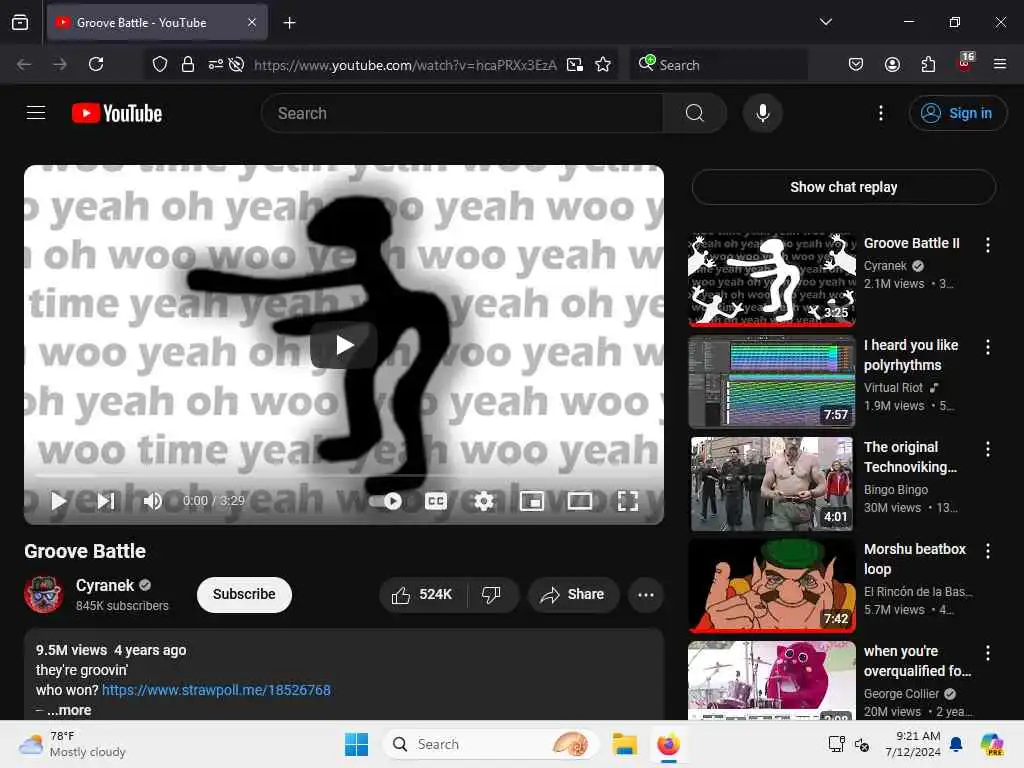Open the player settings gear
The height and width of the screenshot is (768, 1024).
click(x=484, y=501)
